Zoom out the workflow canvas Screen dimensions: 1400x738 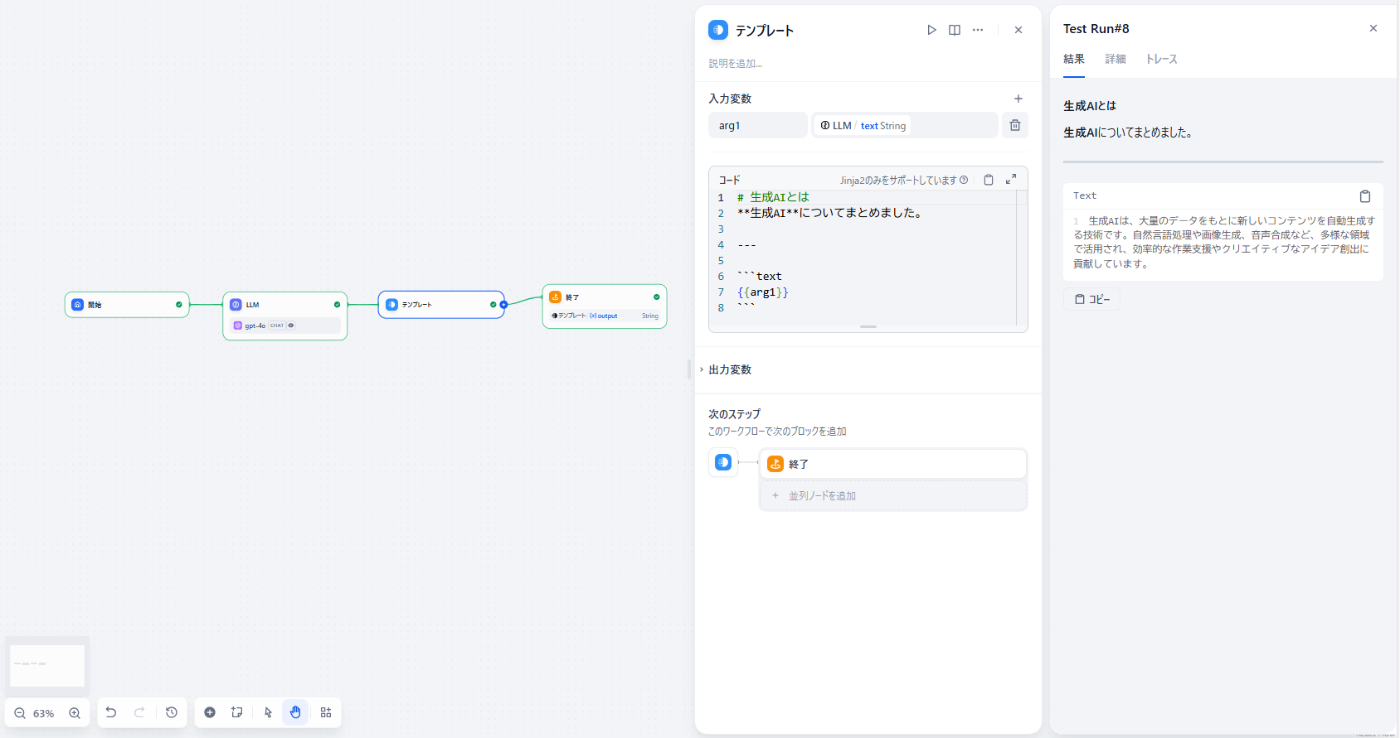20,713
